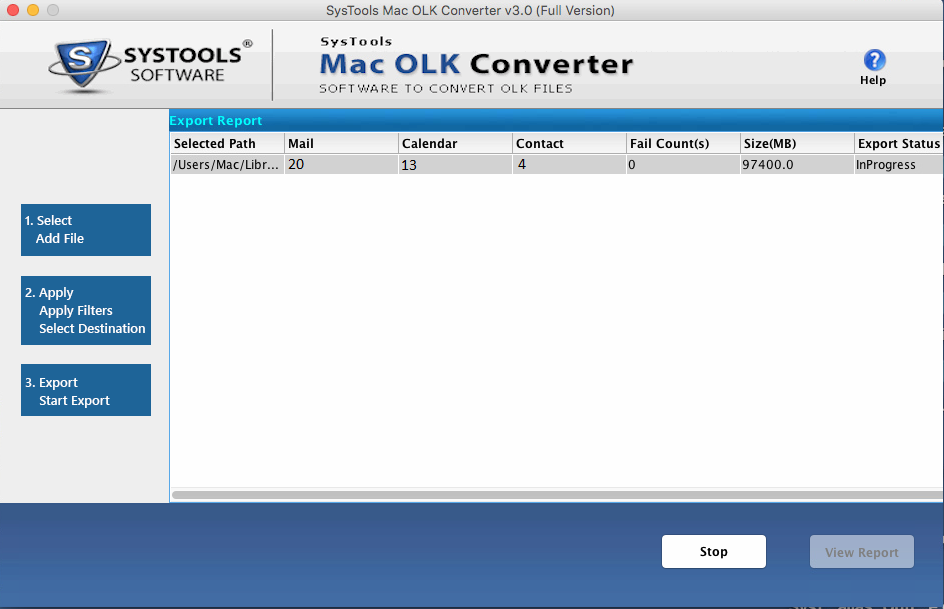944x609 pixels.
Task: Click the Export Report panel title
Action: tap(216, 120)
